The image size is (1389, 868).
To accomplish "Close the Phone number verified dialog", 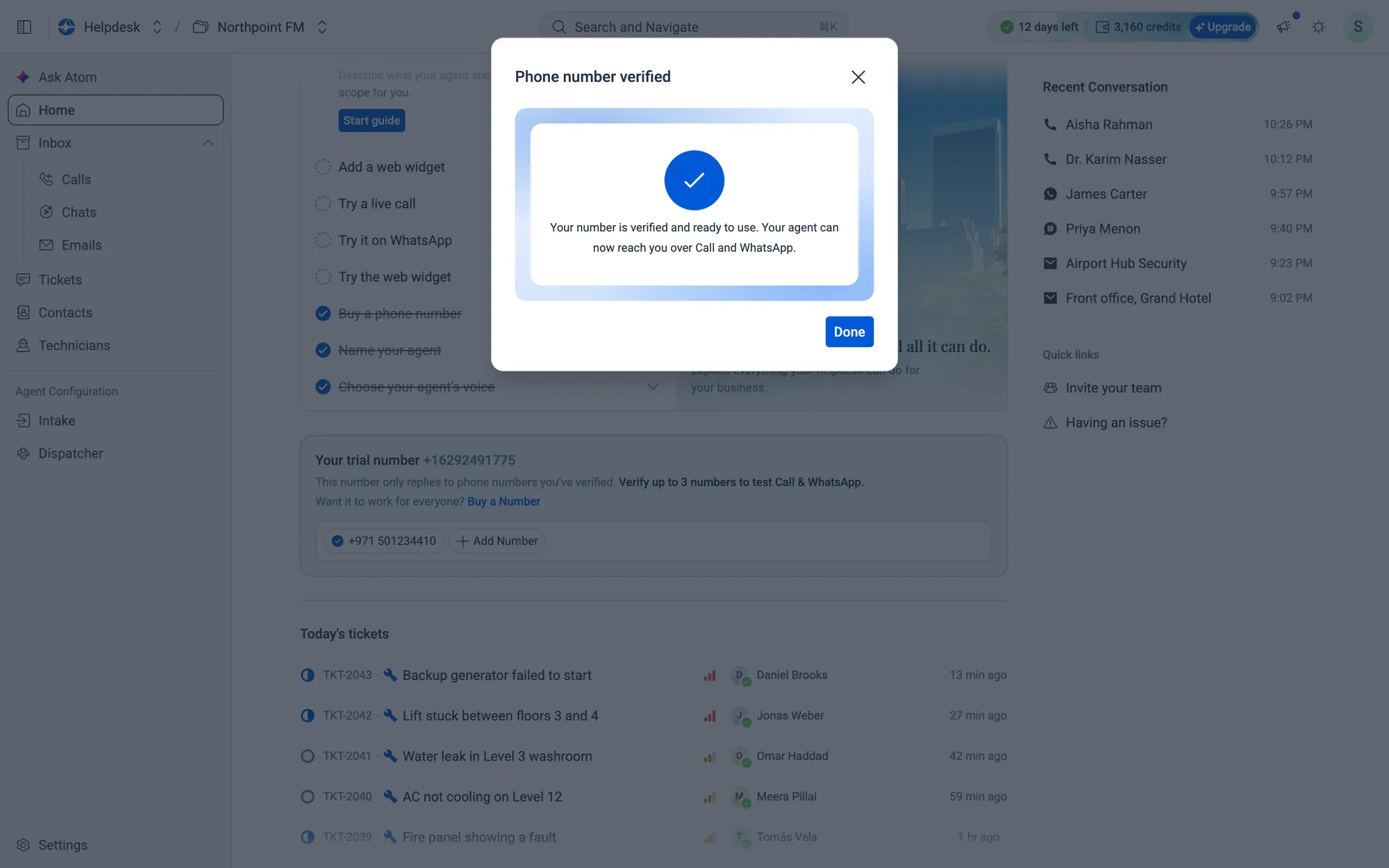I will [858, 77].
